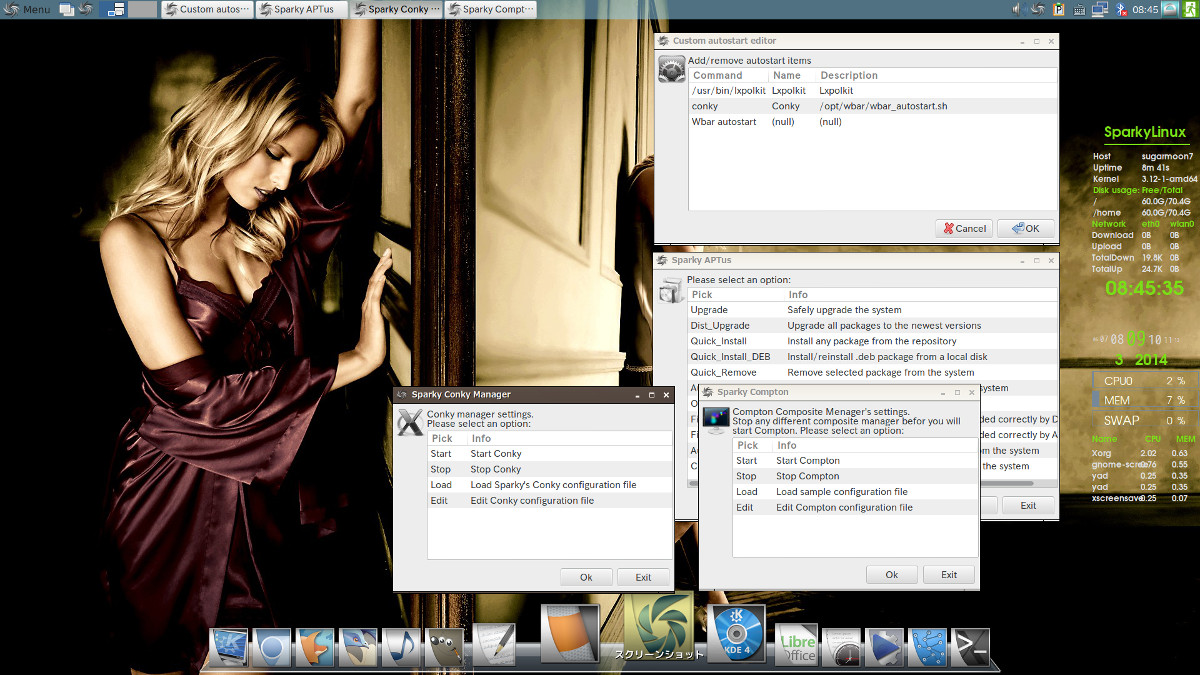Switch to the second workspace in the pager
The image size is (1200, 675).
pos(143,9)
